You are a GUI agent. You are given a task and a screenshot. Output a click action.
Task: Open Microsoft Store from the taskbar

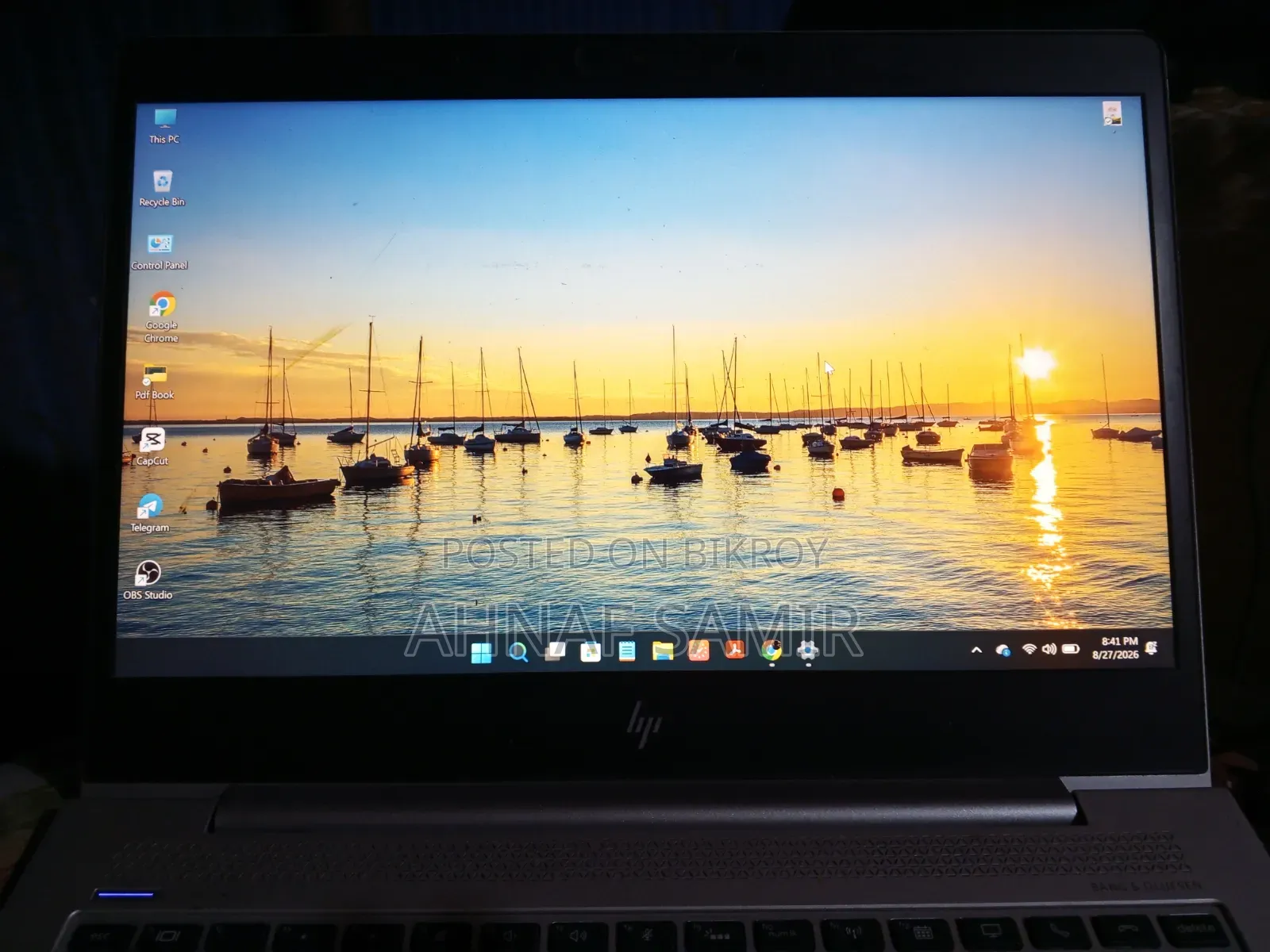tap(591, 652)
